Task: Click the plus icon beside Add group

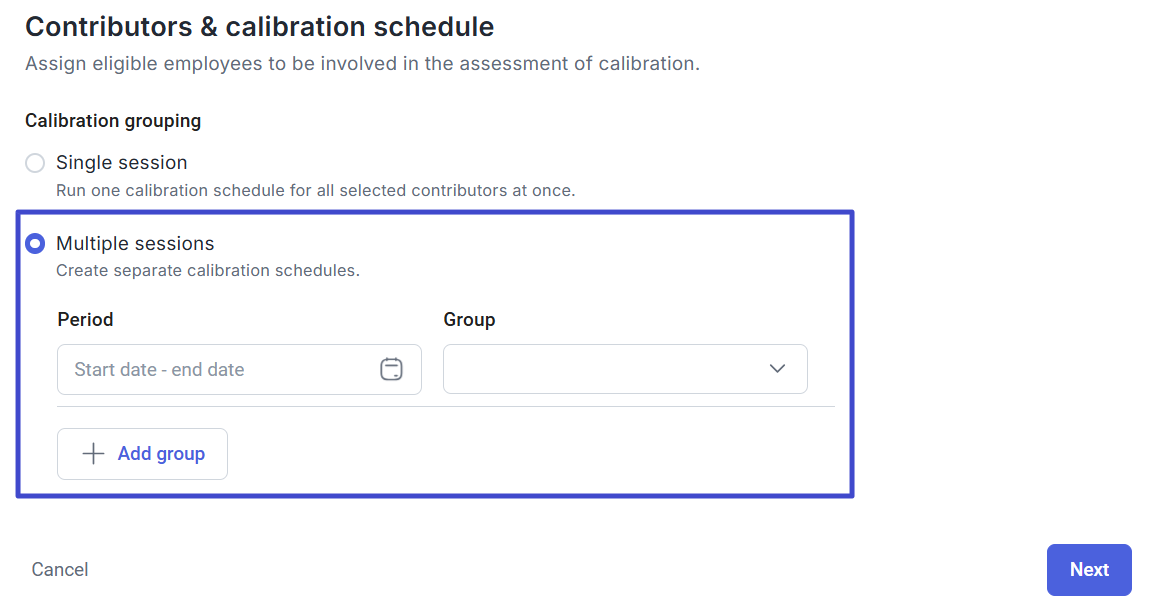Action: [x=93, y=454]
